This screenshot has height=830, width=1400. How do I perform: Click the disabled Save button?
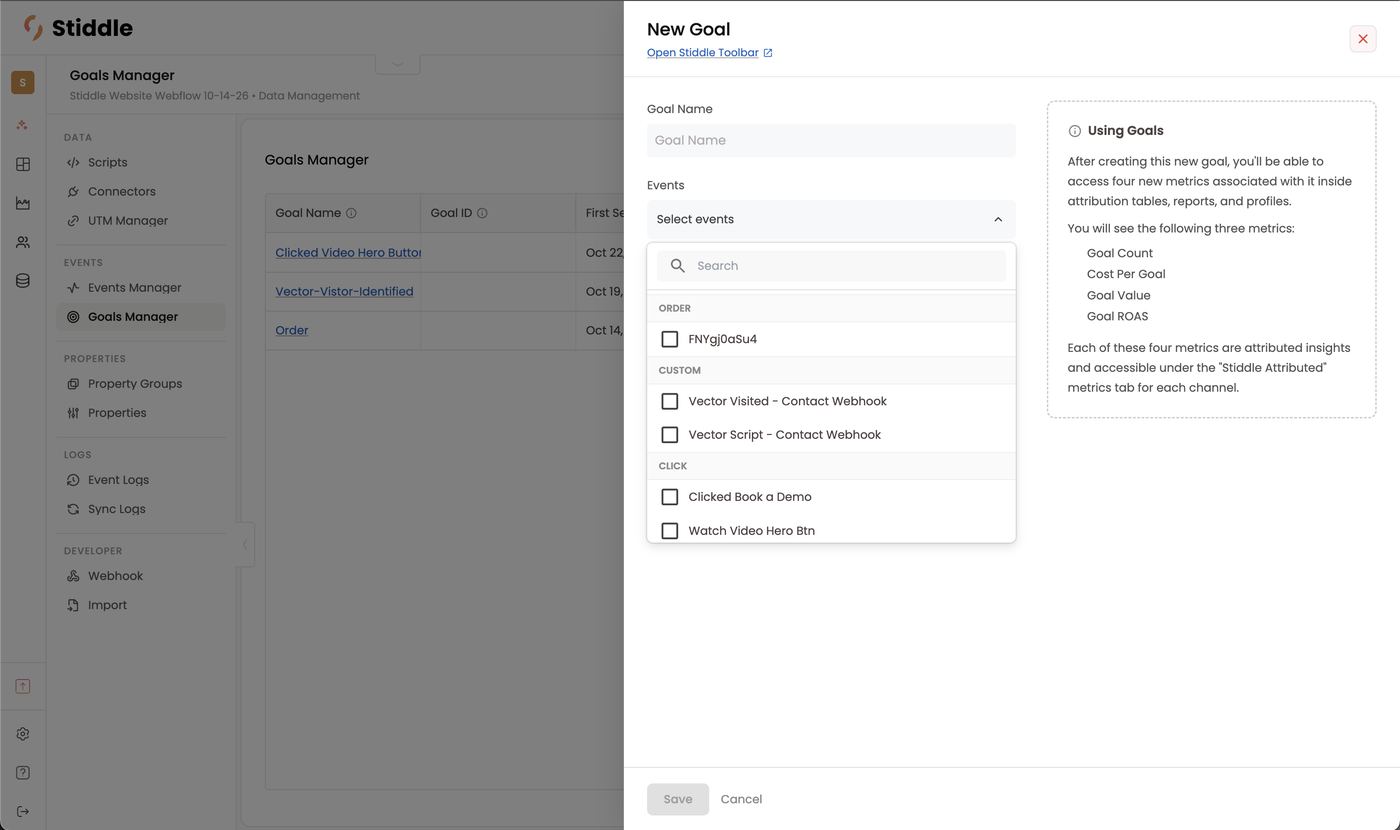coord(678,799)
